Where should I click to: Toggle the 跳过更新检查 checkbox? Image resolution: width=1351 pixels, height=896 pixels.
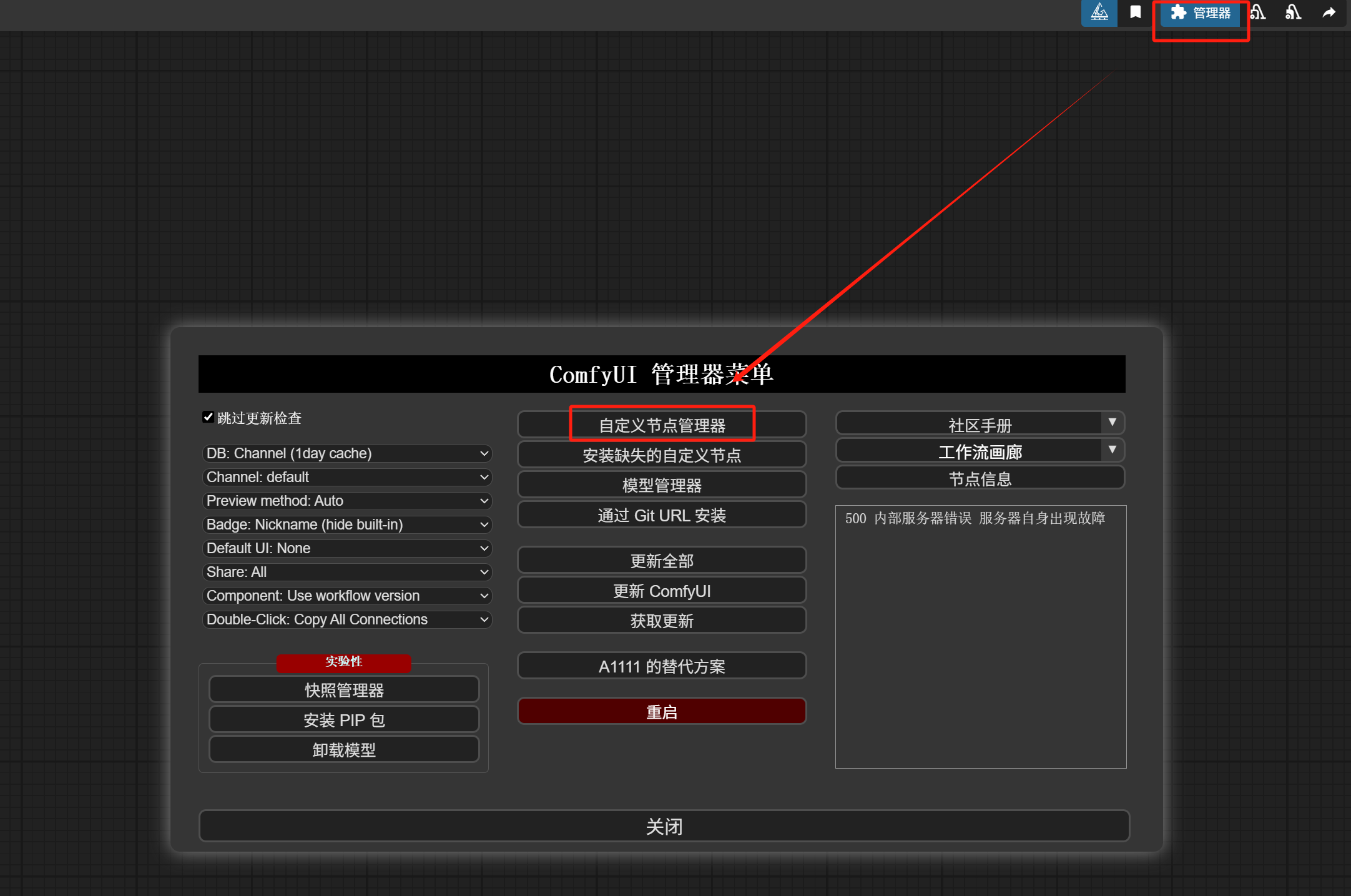point(209,417)
